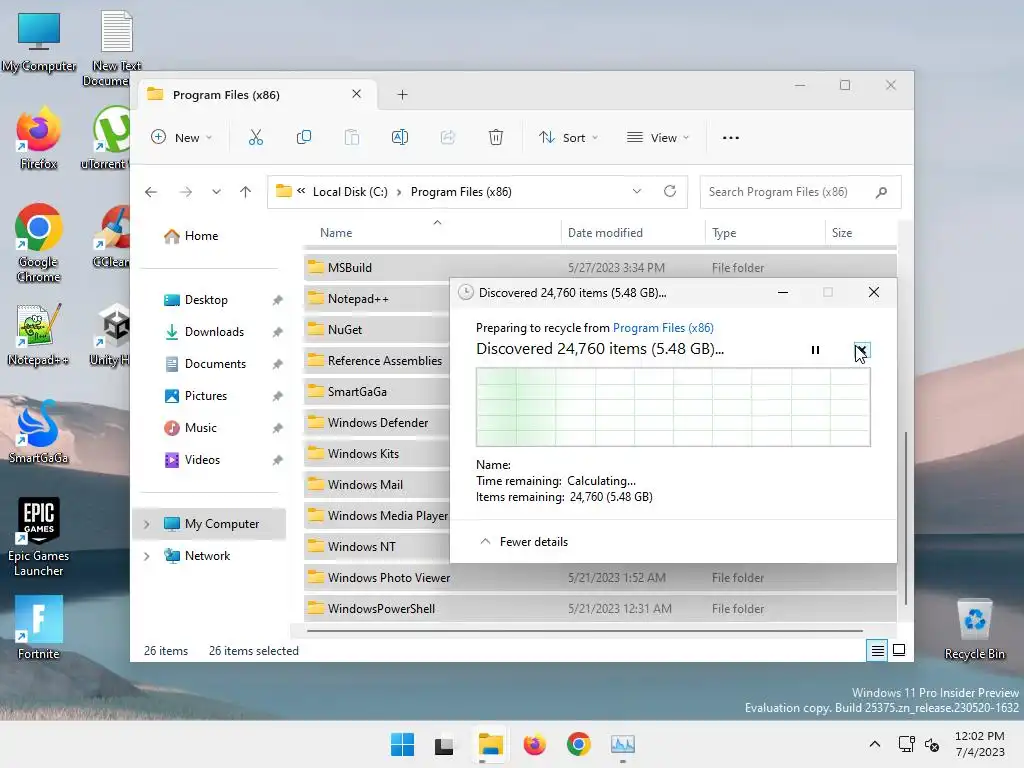
Task: Expand Network tree node
Action: click(x=146, y=556)
